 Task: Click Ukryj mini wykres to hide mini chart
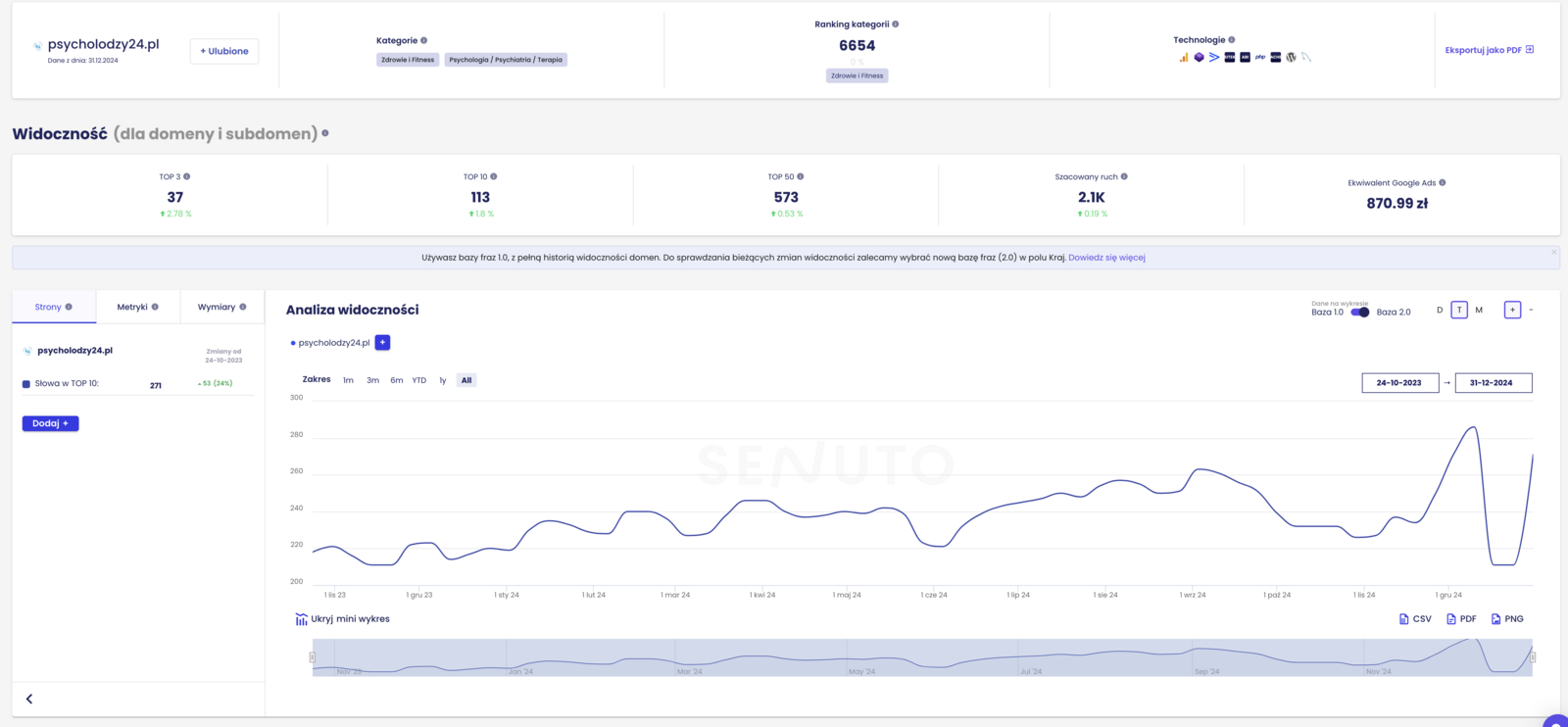coord(350,619)
